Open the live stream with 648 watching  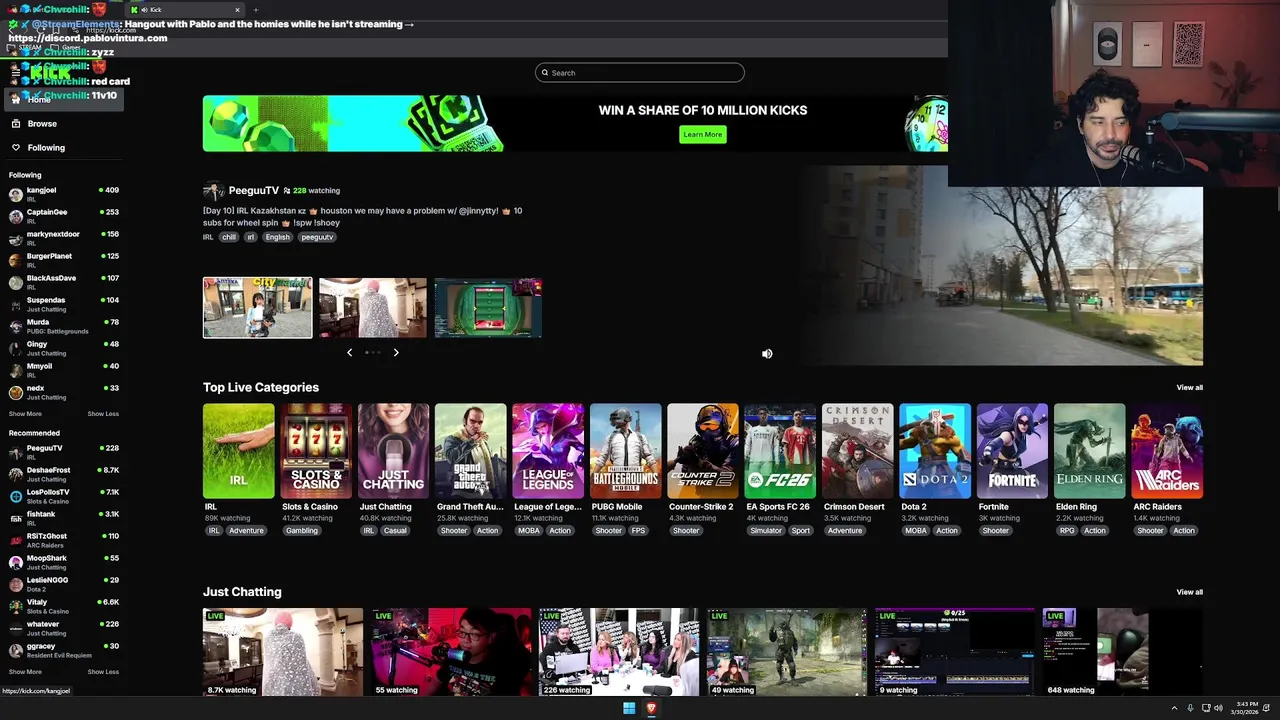[1123, 652]
